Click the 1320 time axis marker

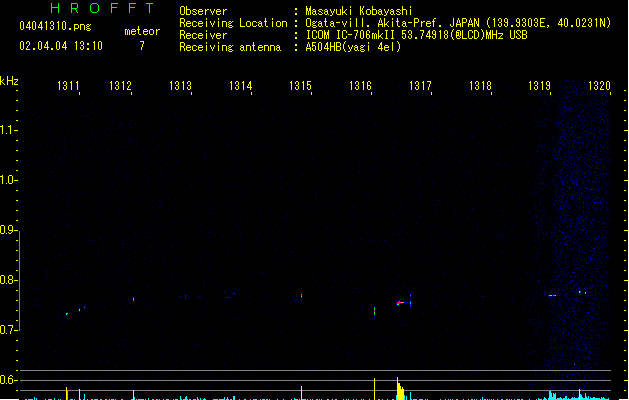point(599,86)
